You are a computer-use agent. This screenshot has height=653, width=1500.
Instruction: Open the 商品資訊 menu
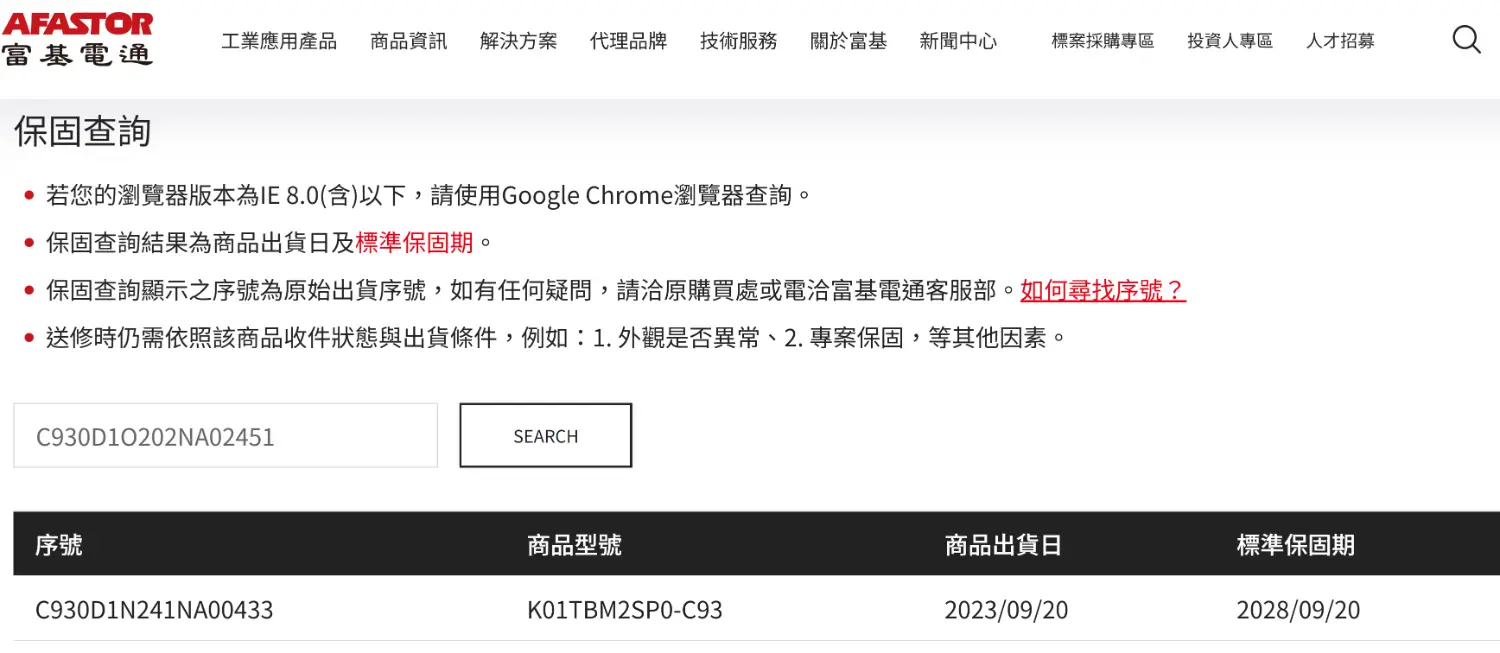(x=408, y=41)
